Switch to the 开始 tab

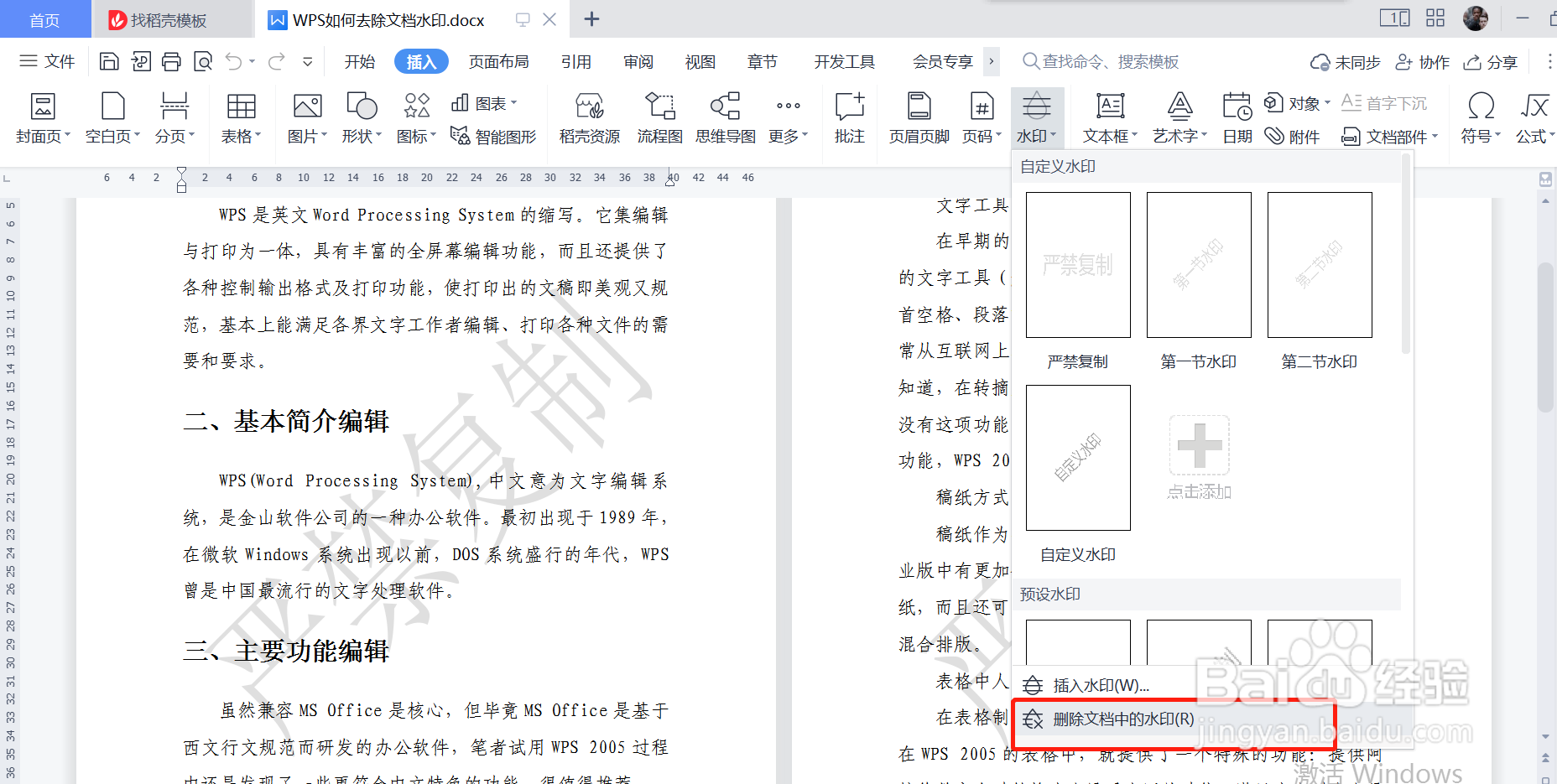click(x=360, y=61)
